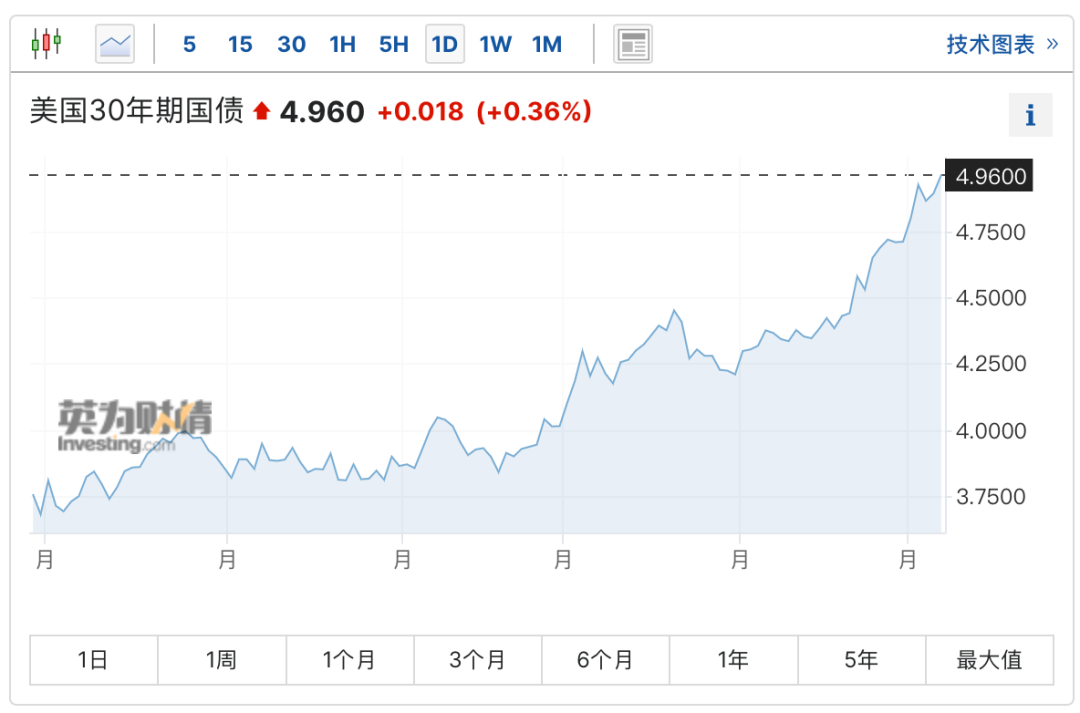Select the area line chart icon
1080x713 pixels.
[115, 44]
